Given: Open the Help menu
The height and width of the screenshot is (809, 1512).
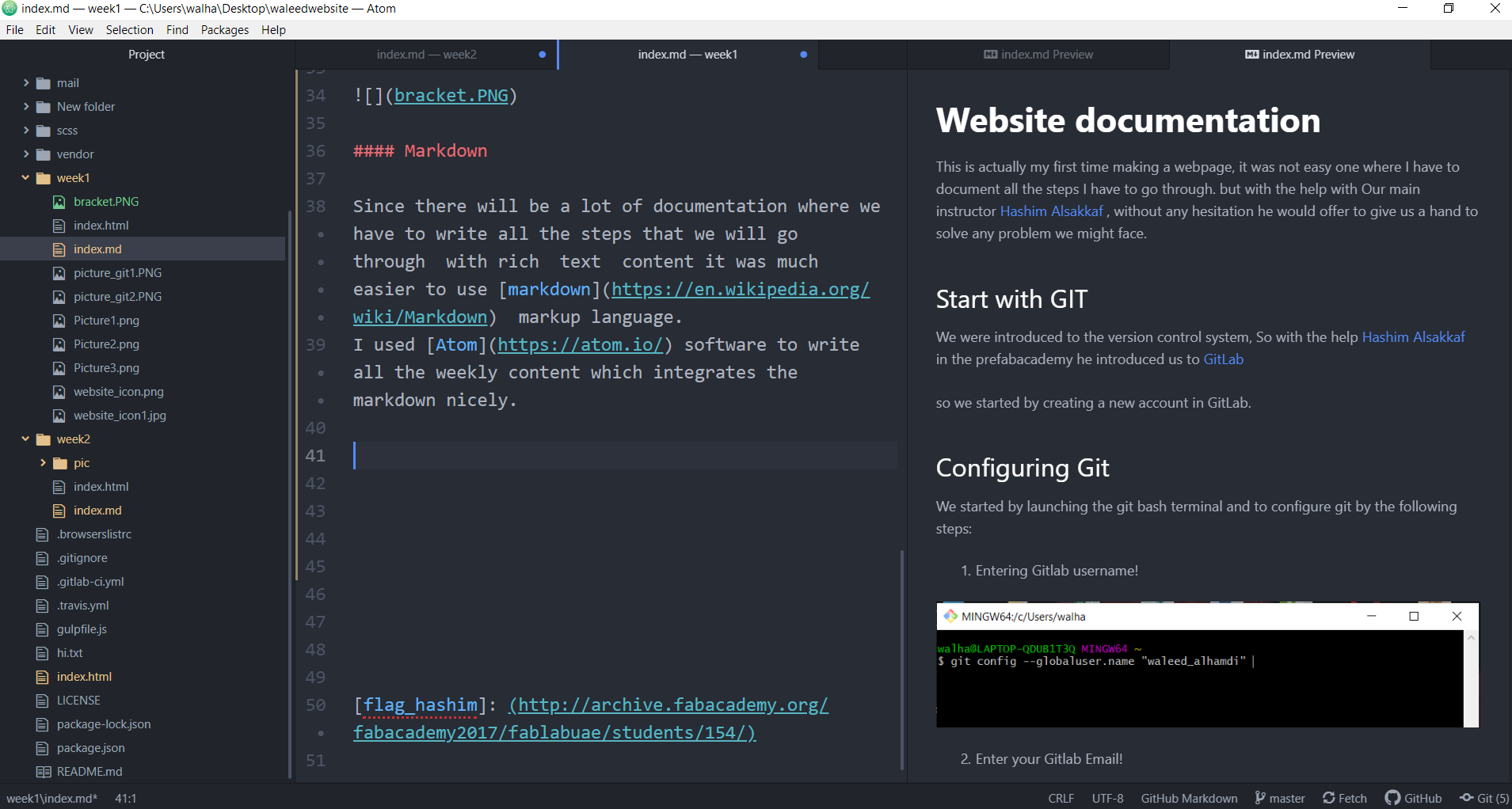Looking at the screenshot, I should pos(274,30).
